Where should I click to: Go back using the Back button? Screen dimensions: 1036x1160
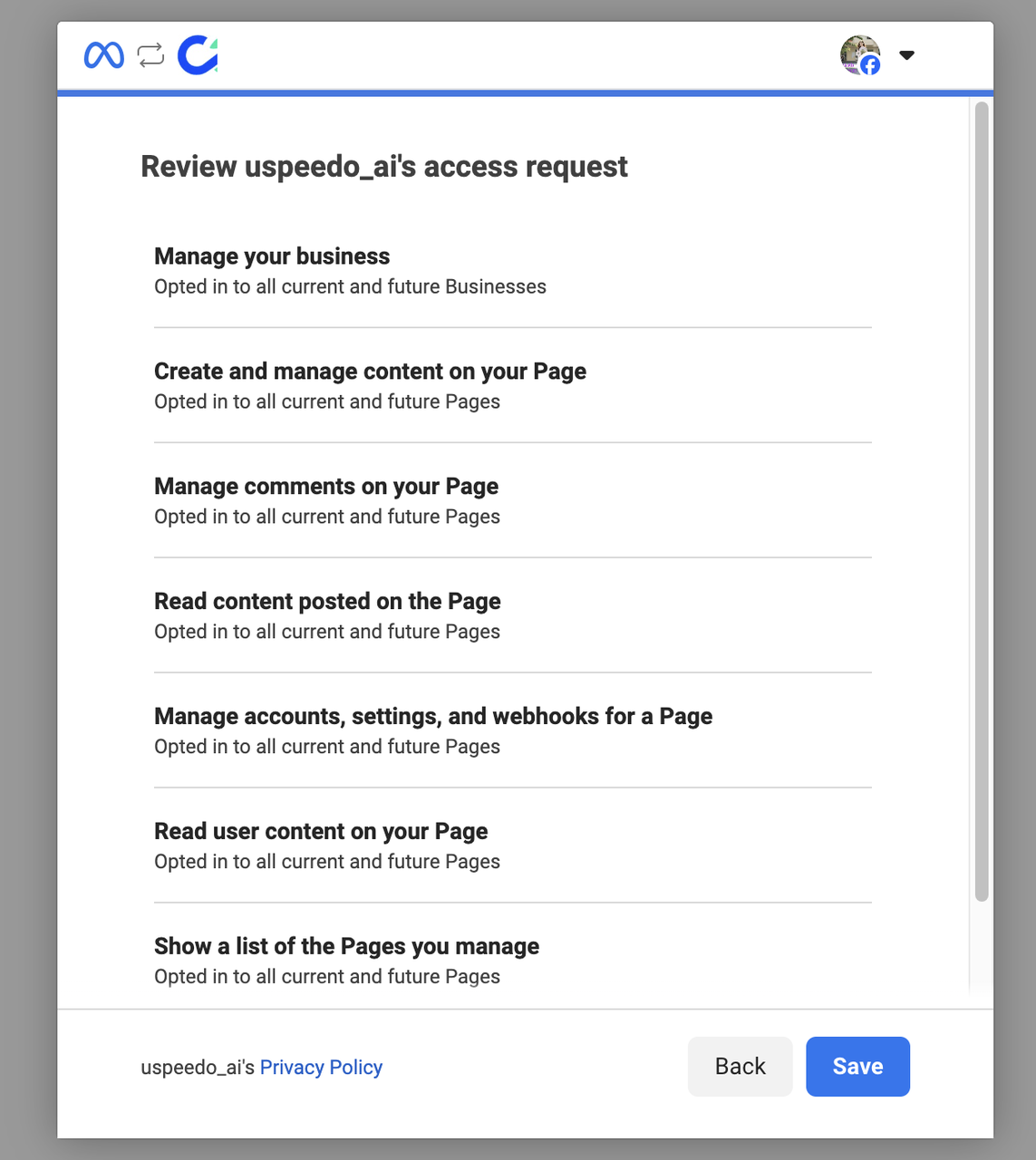pos(740,1066)
